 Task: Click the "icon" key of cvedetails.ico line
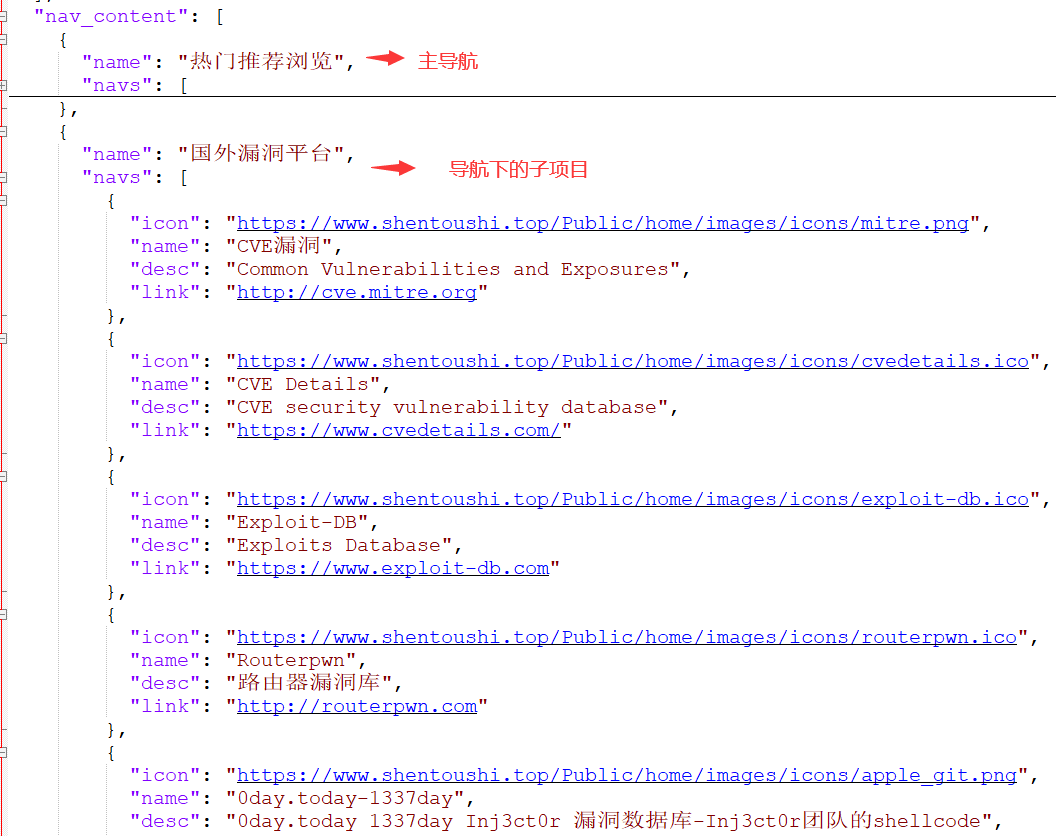(x=166, y=362)
